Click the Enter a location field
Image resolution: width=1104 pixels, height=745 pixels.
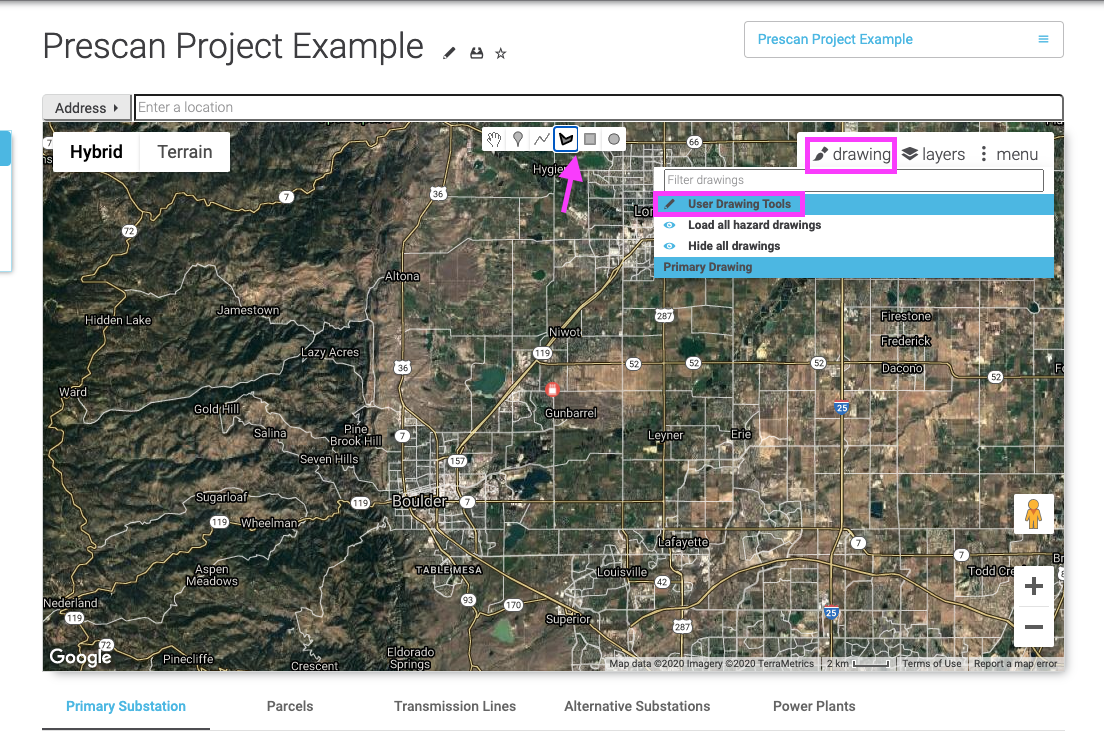pos(598,108)
